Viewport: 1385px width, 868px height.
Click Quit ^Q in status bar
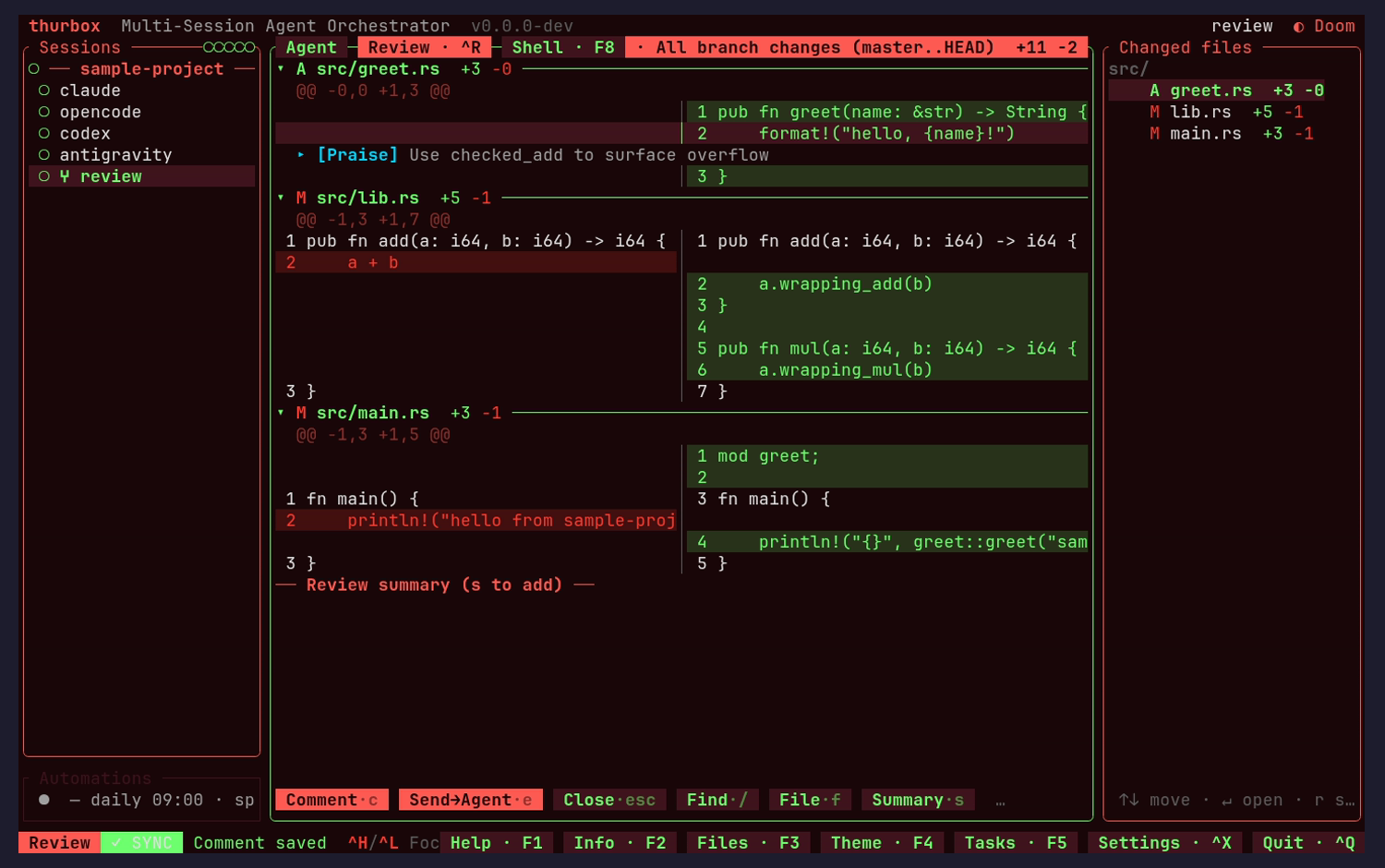pyautogui.click(x=1308, y=843)
